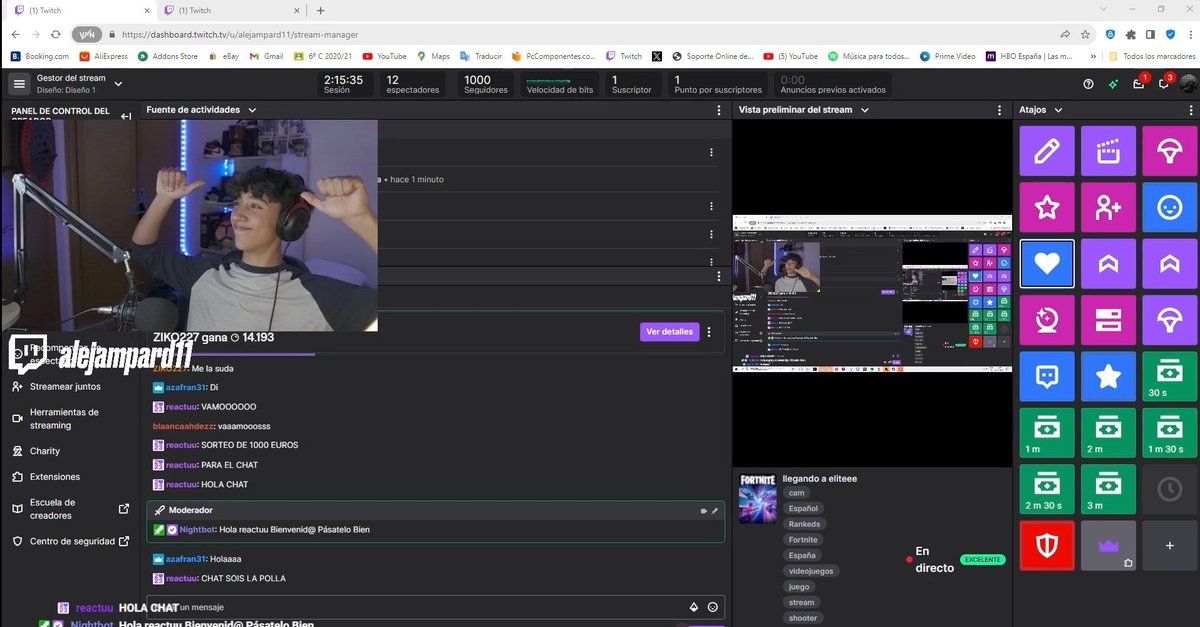This screenshot has width=1200, height=627.
Task: Collapse the Panel de control del creador sidebar
Action: [126, 116]
